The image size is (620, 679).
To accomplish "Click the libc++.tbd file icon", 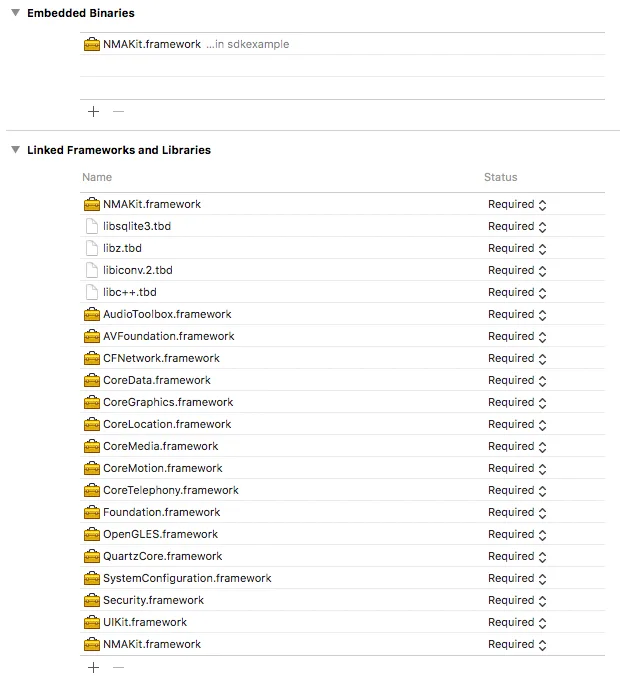I will click(92, 292).
